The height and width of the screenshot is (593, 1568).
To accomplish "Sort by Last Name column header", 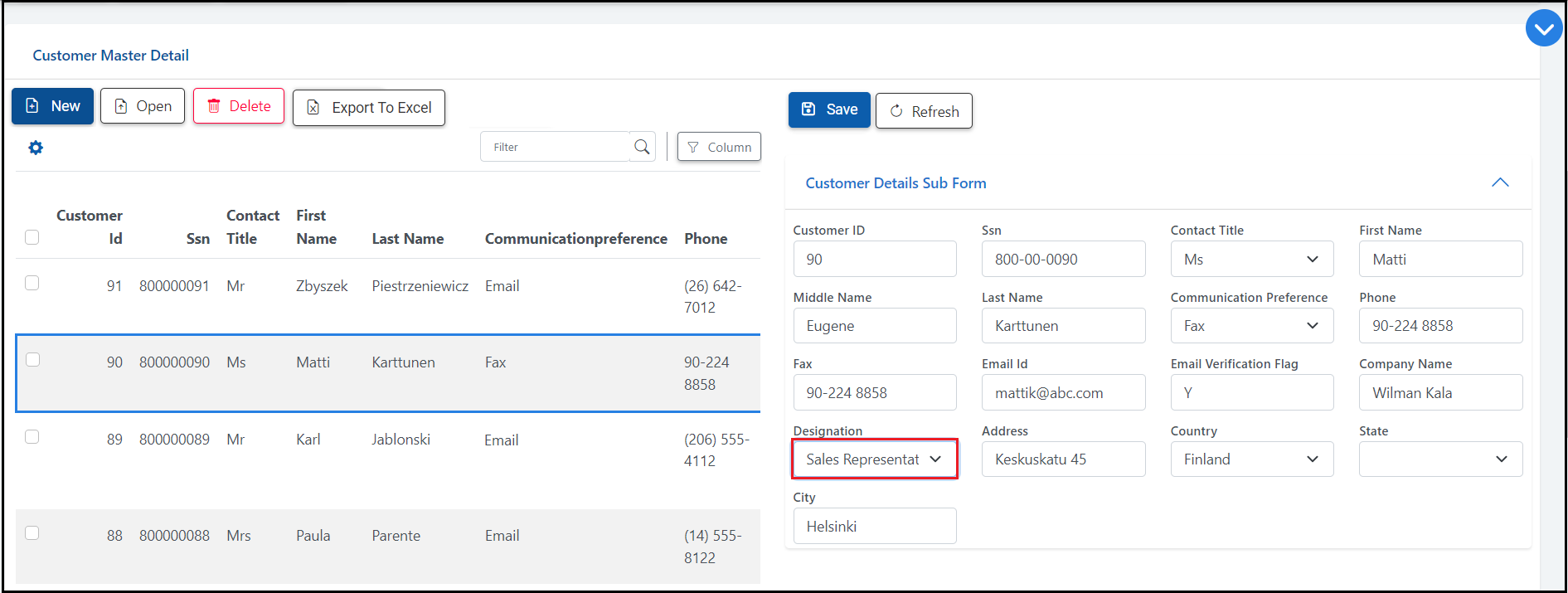I will pyautogui.click(x=407, y=239).
